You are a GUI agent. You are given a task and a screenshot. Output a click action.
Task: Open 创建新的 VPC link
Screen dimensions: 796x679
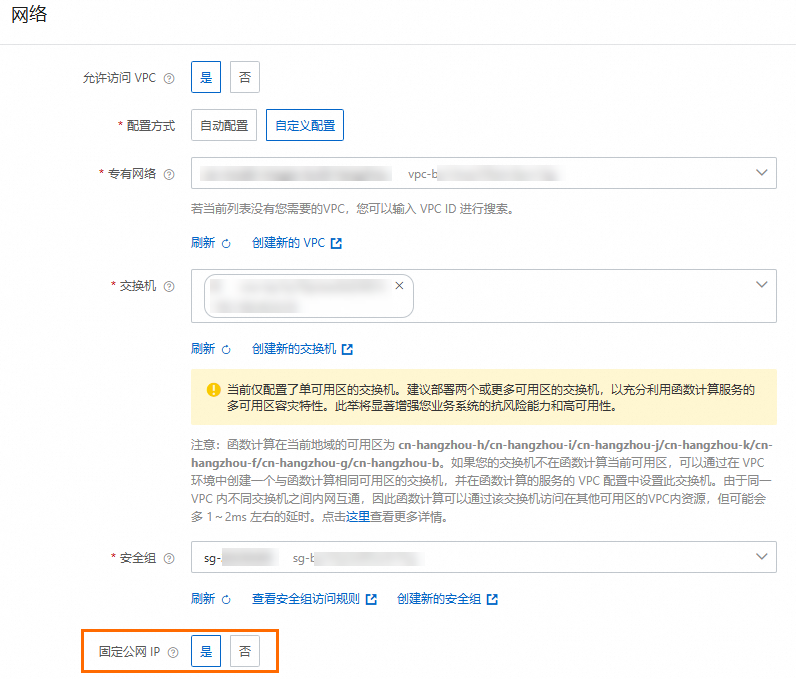288,243
